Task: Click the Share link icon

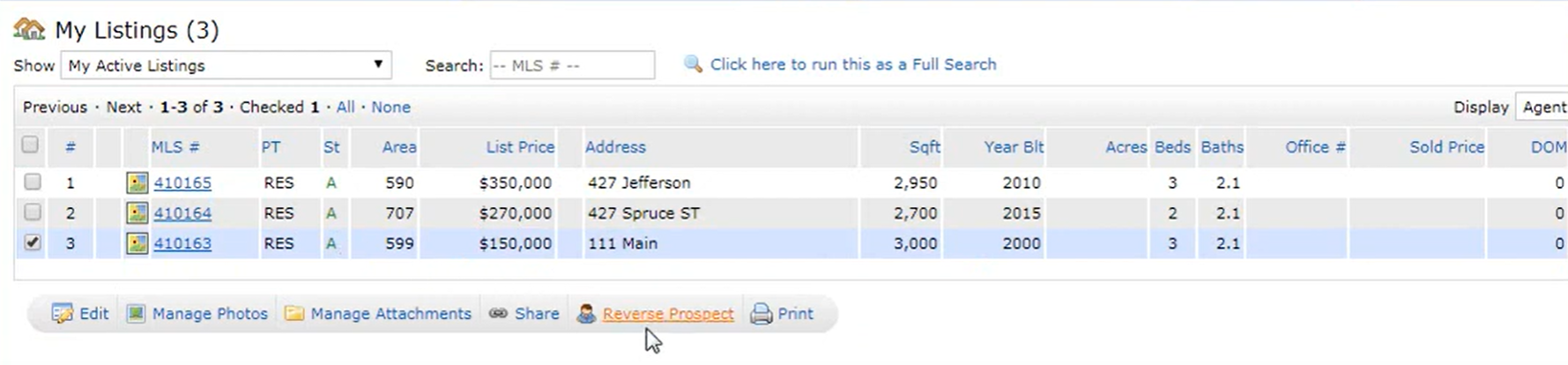Action: (x=498, y=313)
